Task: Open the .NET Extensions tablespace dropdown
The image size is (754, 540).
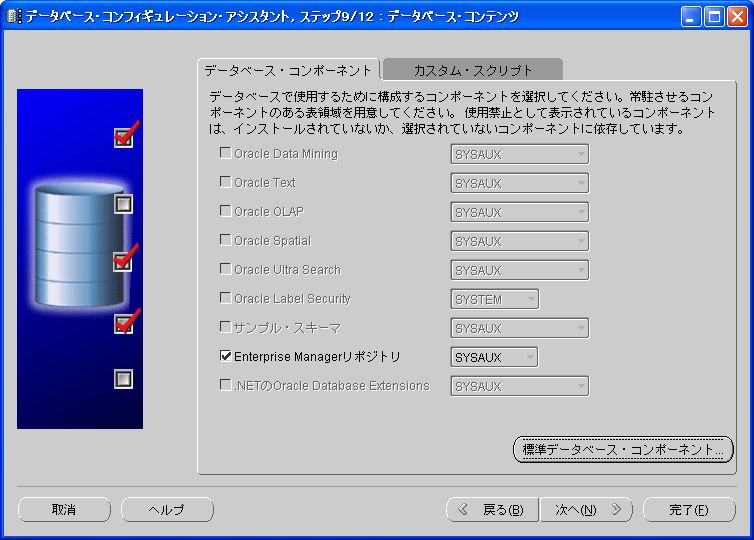Action: pyautogui.click(x=519, y=386)
